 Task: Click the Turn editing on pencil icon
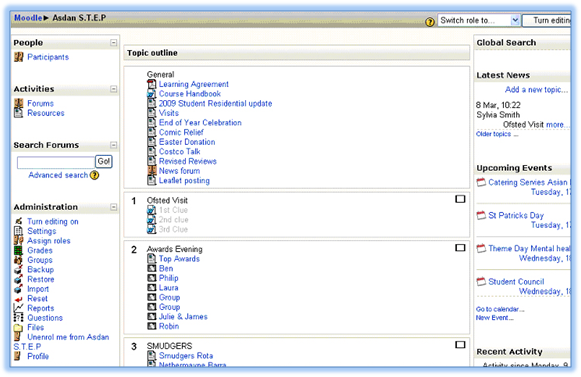point(19,221)
